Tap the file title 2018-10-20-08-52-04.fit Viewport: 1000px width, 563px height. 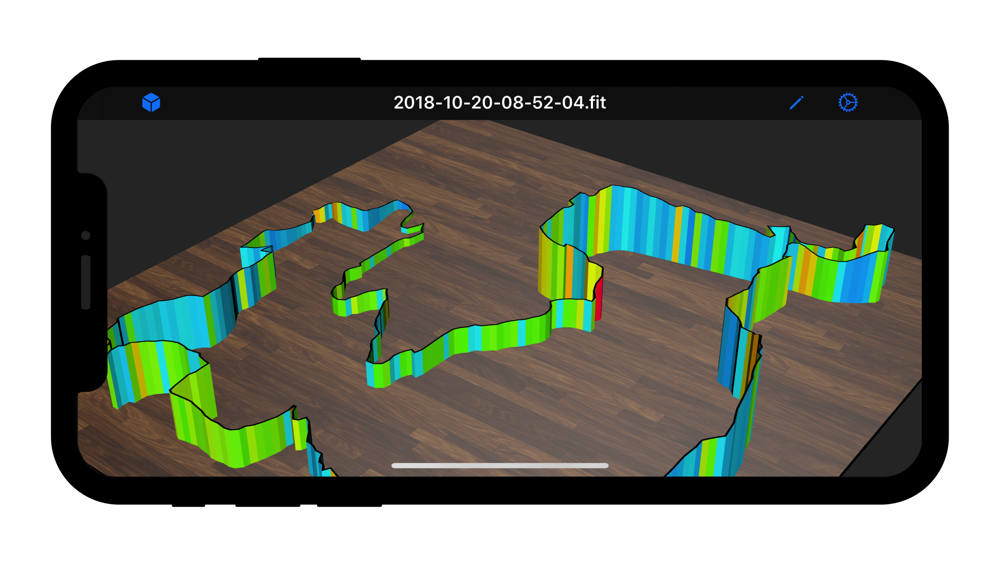click(x=499, y=103)
